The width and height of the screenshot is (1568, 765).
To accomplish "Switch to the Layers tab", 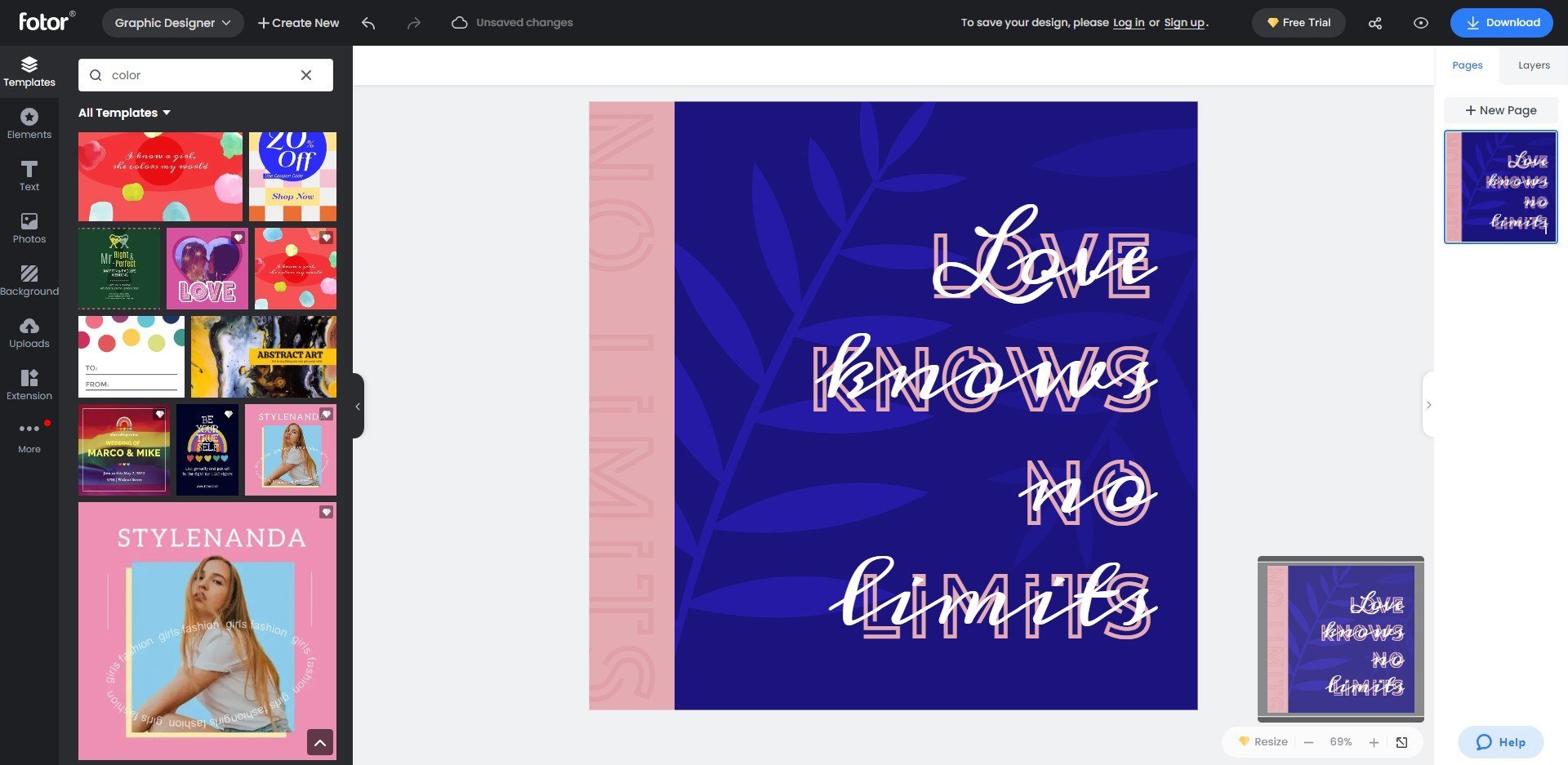I will coord(1534,65).
